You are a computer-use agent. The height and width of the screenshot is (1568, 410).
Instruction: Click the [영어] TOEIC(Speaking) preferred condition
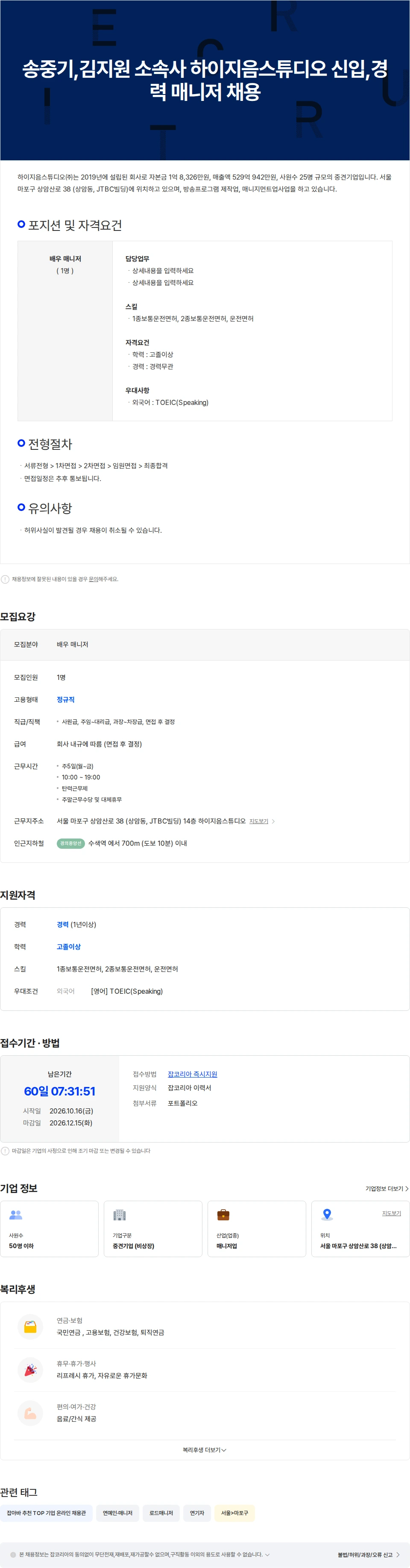tap(126, 991)
